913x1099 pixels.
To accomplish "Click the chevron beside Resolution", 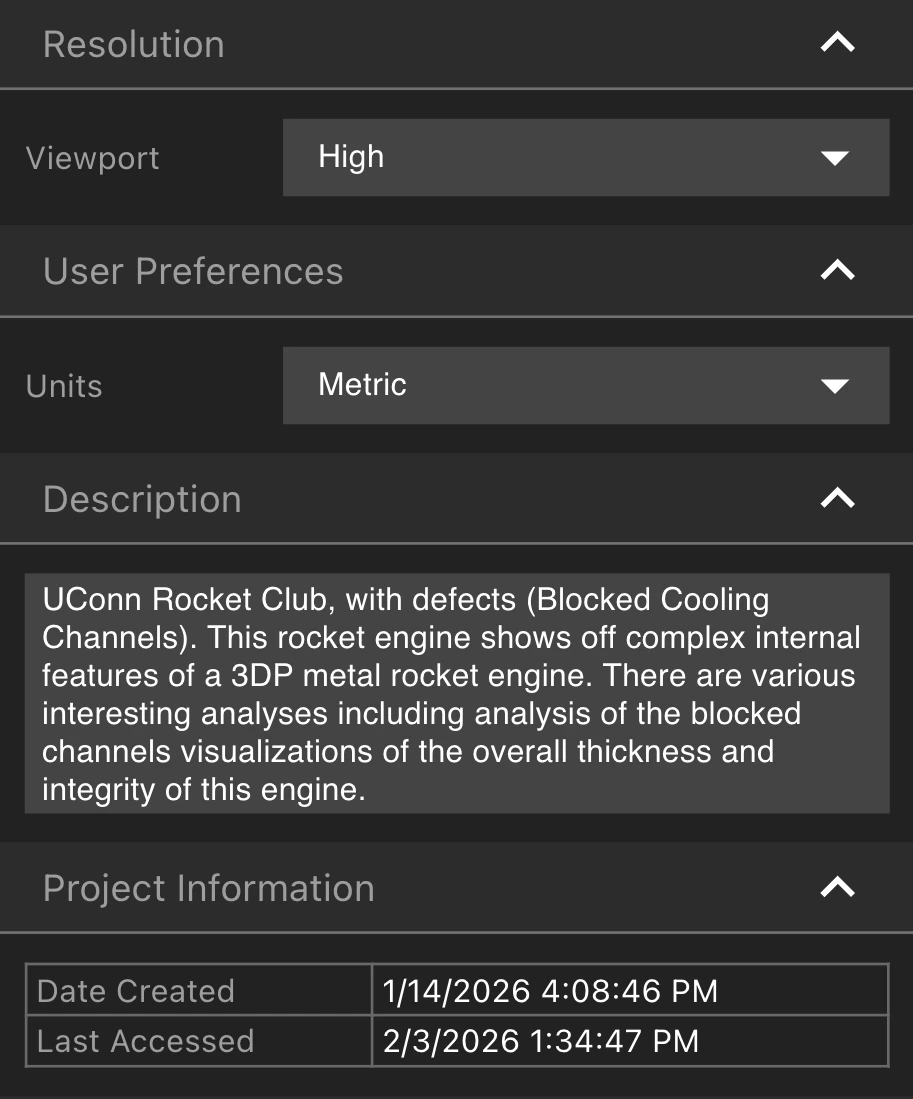I will [836, 43].
